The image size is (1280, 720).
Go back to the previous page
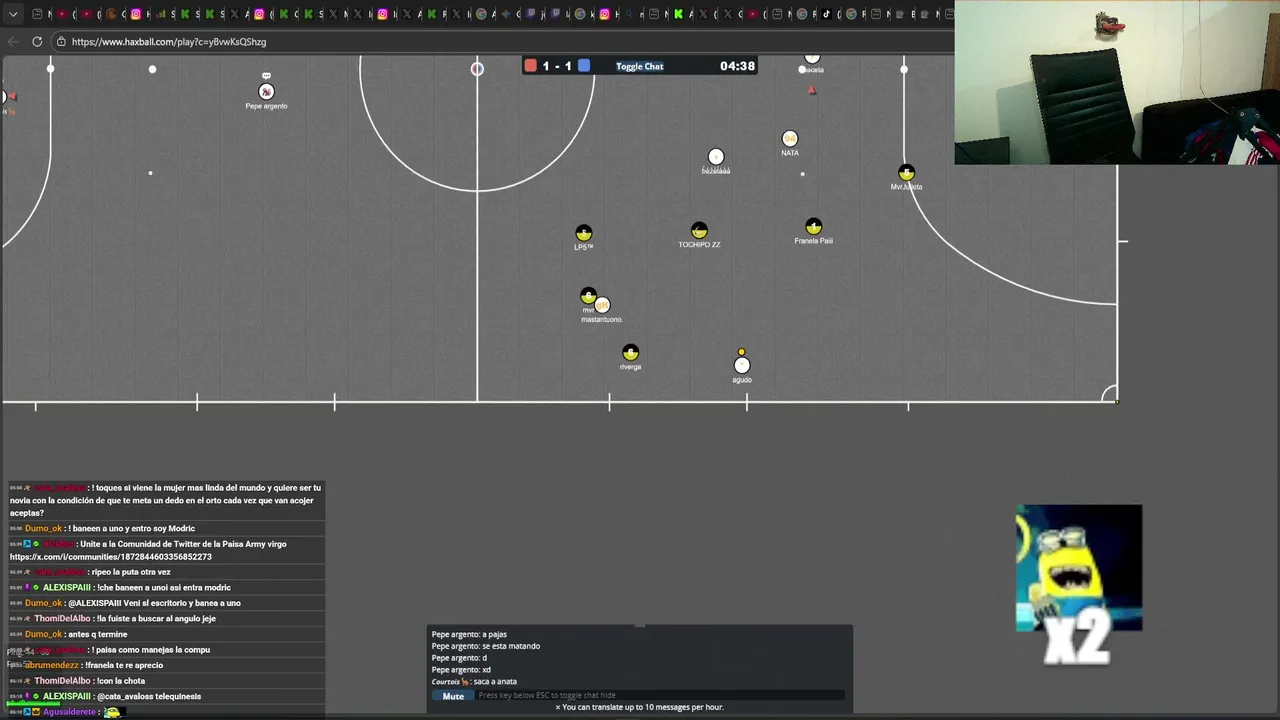pos(13,41)
